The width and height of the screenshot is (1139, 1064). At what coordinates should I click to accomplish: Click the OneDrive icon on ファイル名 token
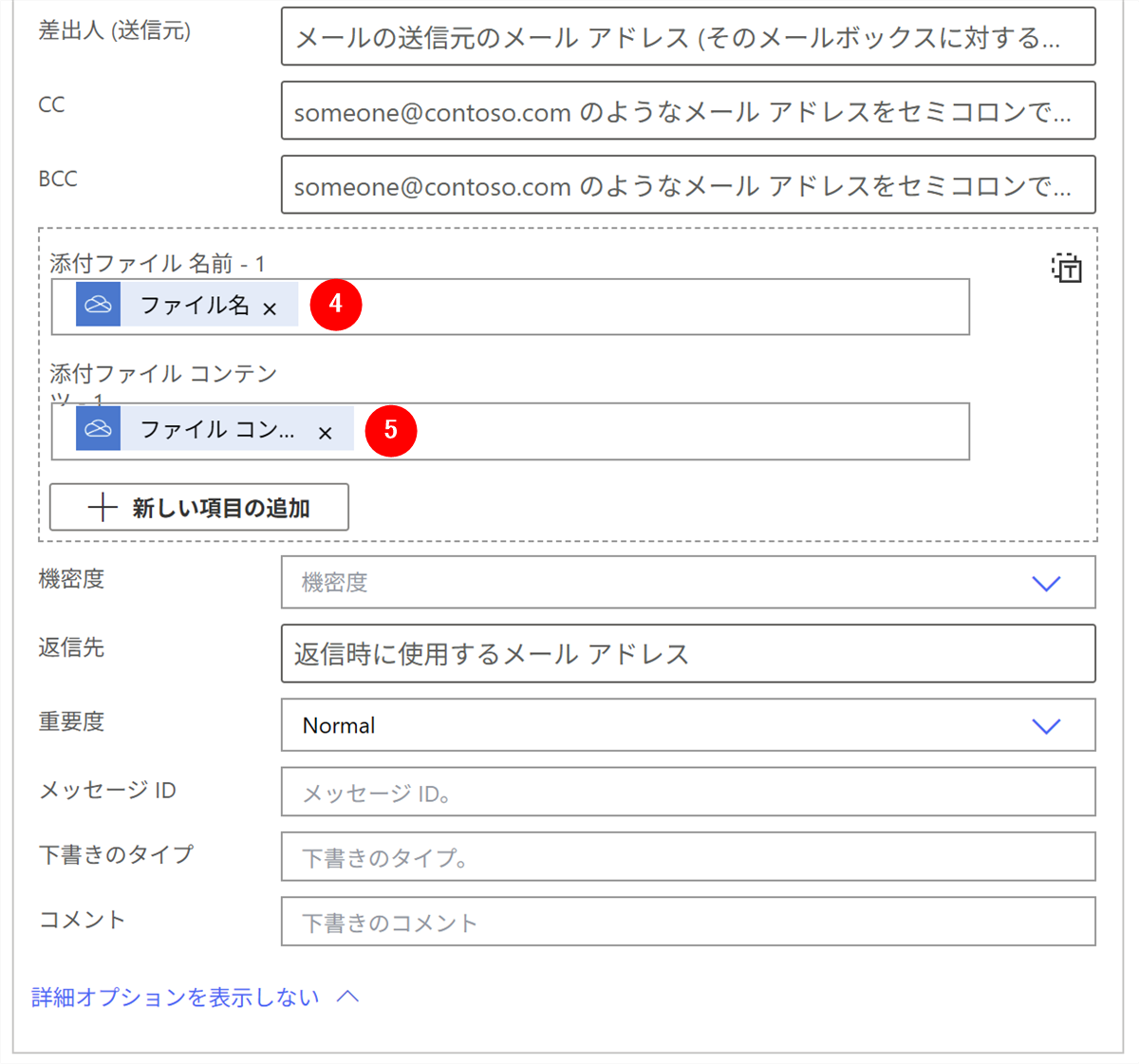(98, 305)
